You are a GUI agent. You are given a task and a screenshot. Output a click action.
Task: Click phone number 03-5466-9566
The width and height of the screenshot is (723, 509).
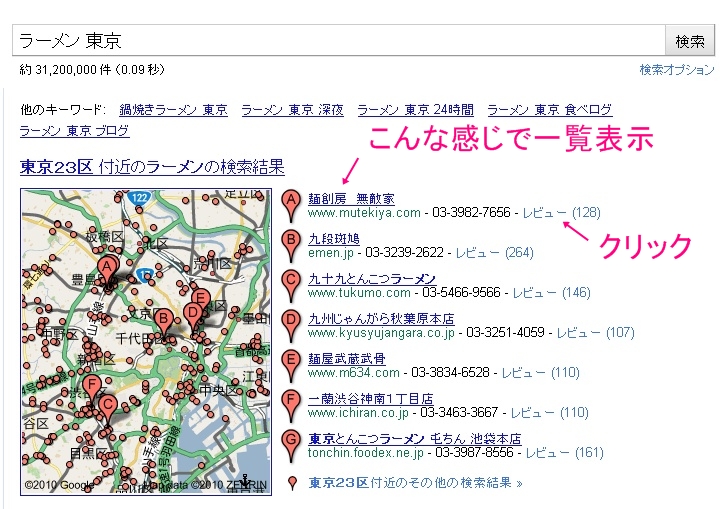[461, 293]
